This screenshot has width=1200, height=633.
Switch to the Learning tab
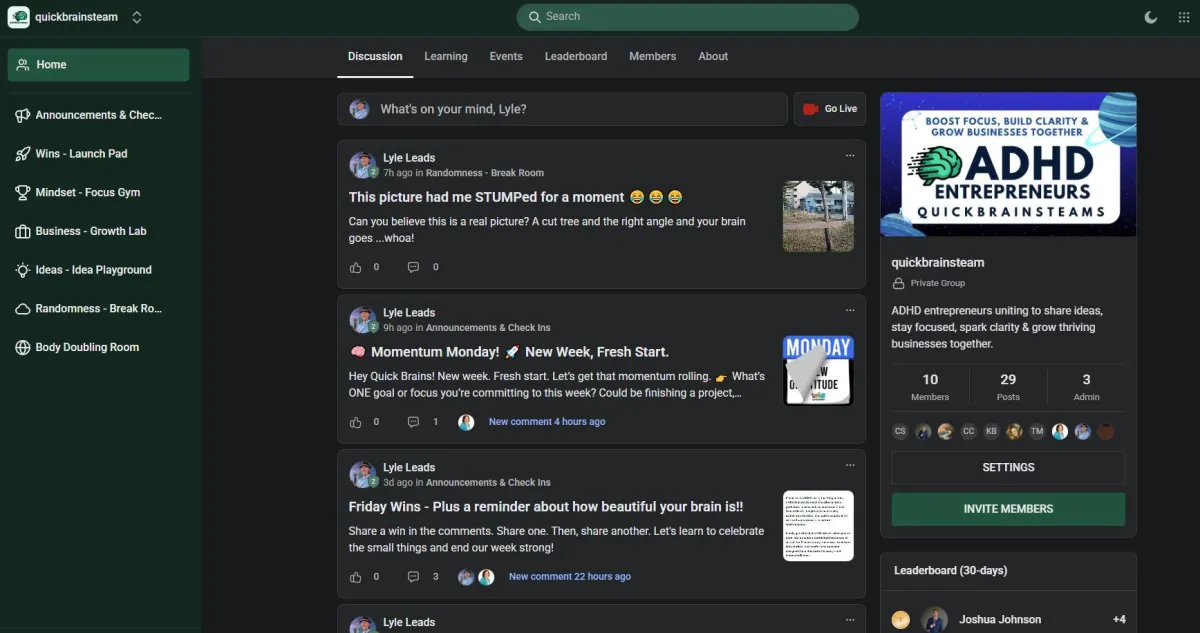446,56
